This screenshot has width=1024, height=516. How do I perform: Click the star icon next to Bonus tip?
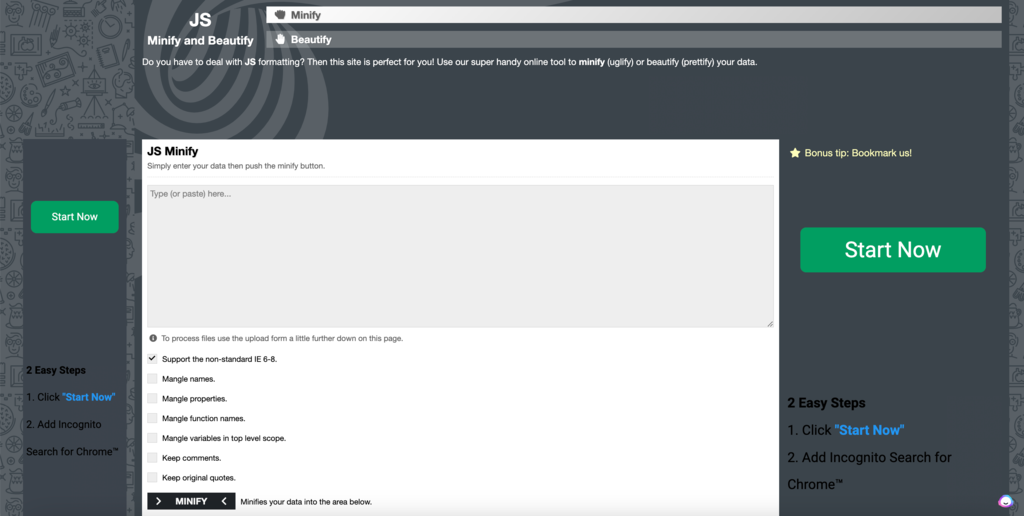tap(795, 153)
